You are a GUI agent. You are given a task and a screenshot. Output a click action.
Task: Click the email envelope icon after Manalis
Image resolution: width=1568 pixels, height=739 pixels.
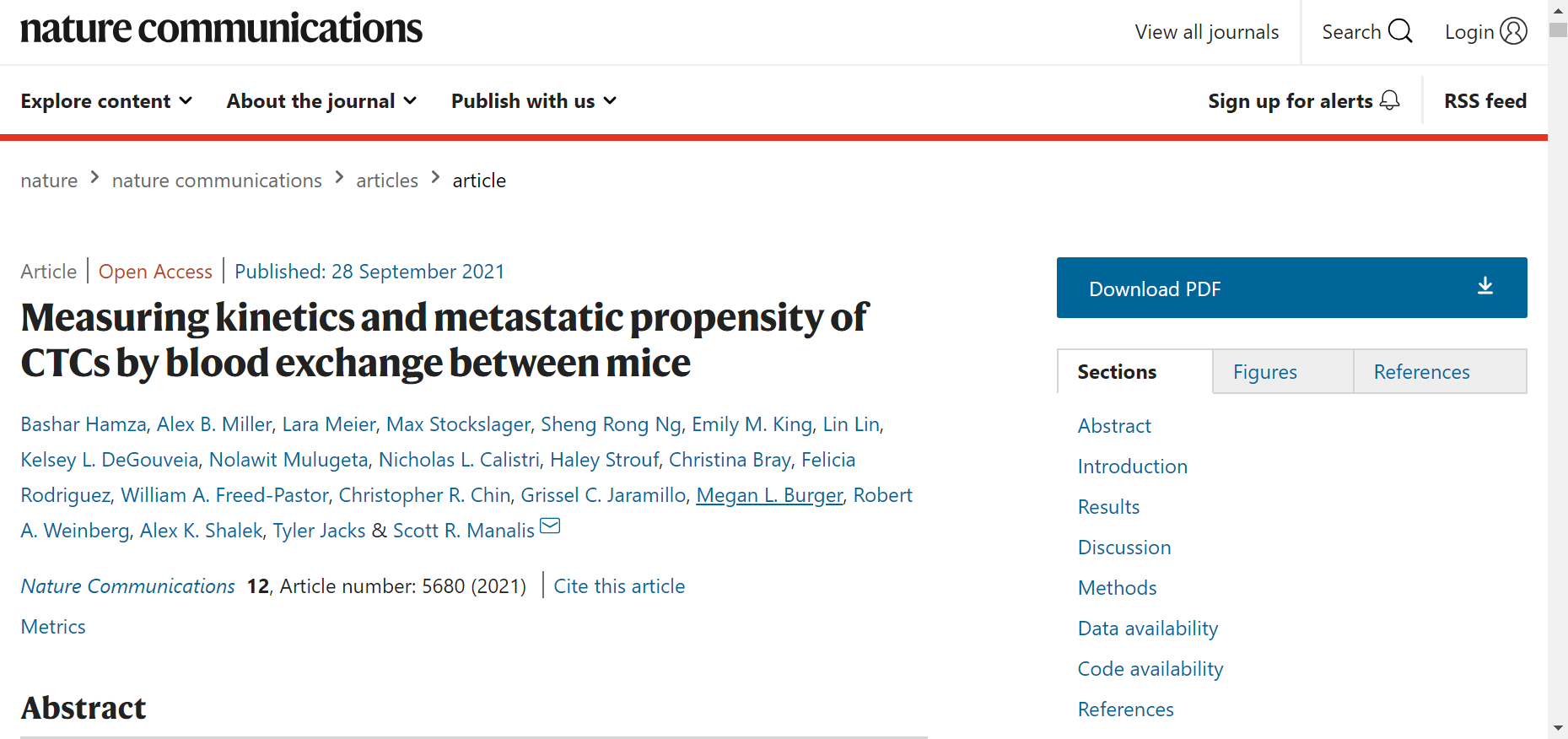click(x=550, y=526)
